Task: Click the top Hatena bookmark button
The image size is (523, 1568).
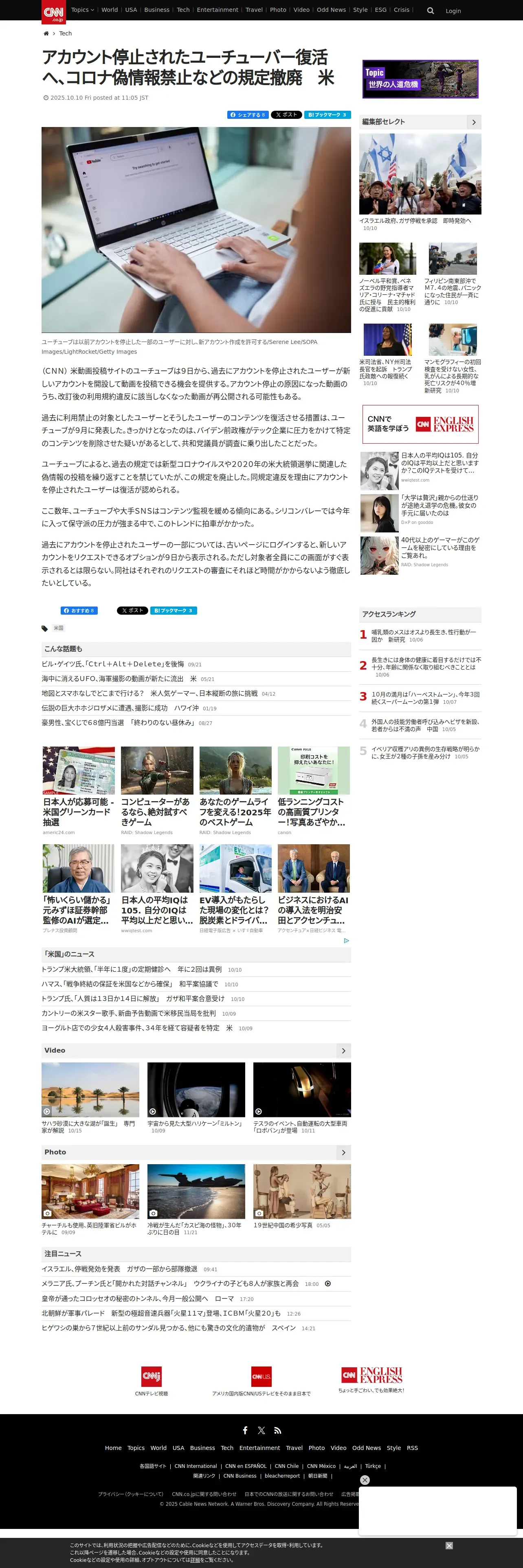Action: (x=327, y=114)
